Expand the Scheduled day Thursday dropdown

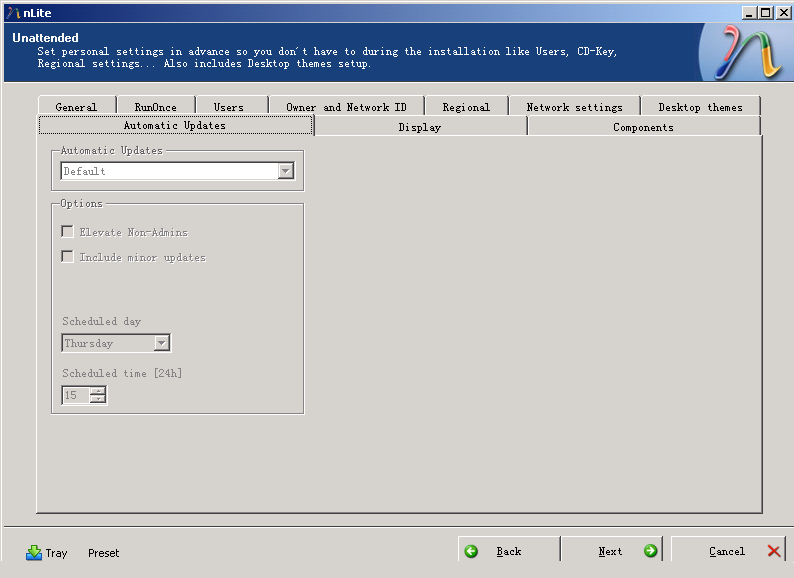(161, 343)
